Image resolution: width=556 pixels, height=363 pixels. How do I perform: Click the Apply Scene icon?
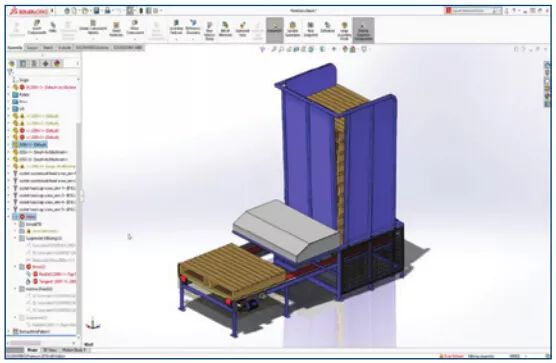[x=353, y=50]
